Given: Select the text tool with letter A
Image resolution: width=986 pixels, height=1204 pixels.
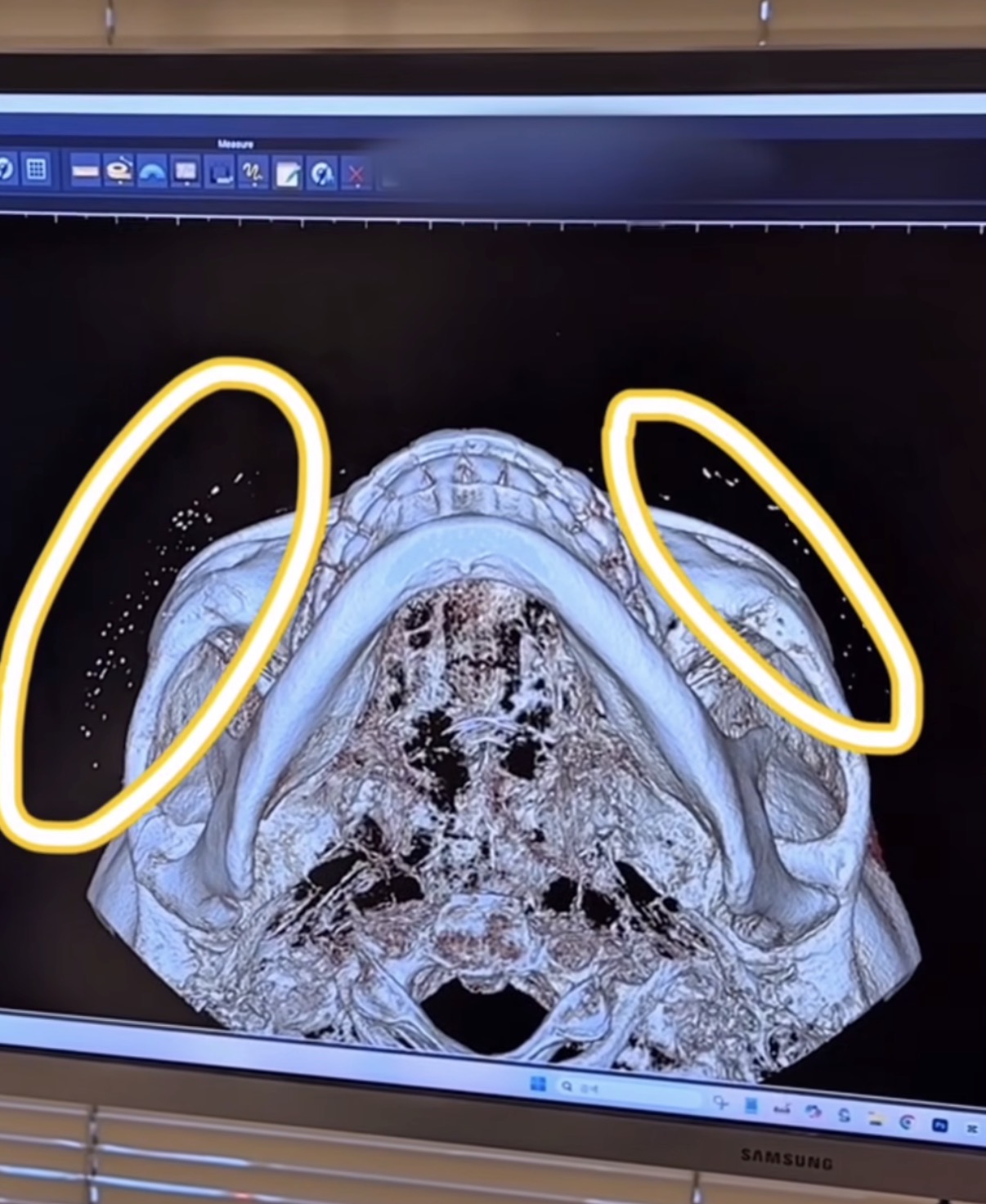Looking at the screenshot, I should [322, 173].
